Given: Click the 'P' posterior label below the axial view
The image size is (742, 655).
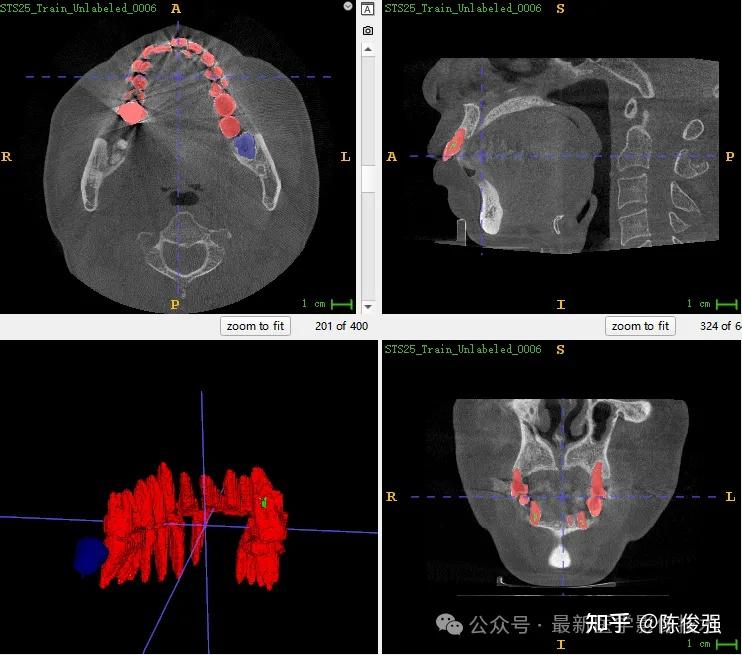Looking at the screenshot, I should 175,304.
